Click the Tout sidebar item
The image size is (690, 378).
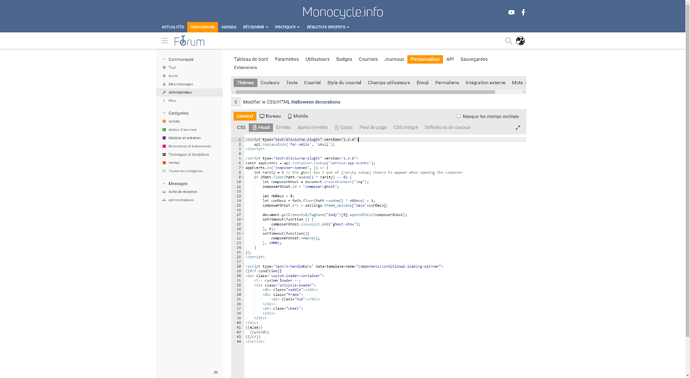(172, 68)
